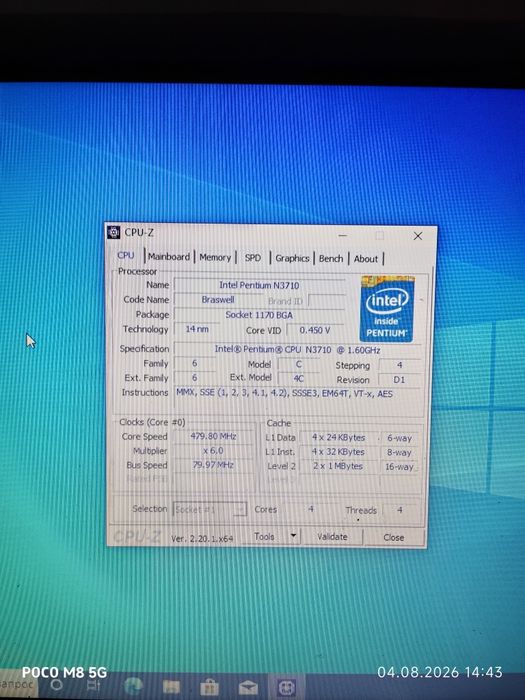This screenshot has width=525, height=700.
Task: Open the Mail app from the taskbar
Action: coord(248,688)
